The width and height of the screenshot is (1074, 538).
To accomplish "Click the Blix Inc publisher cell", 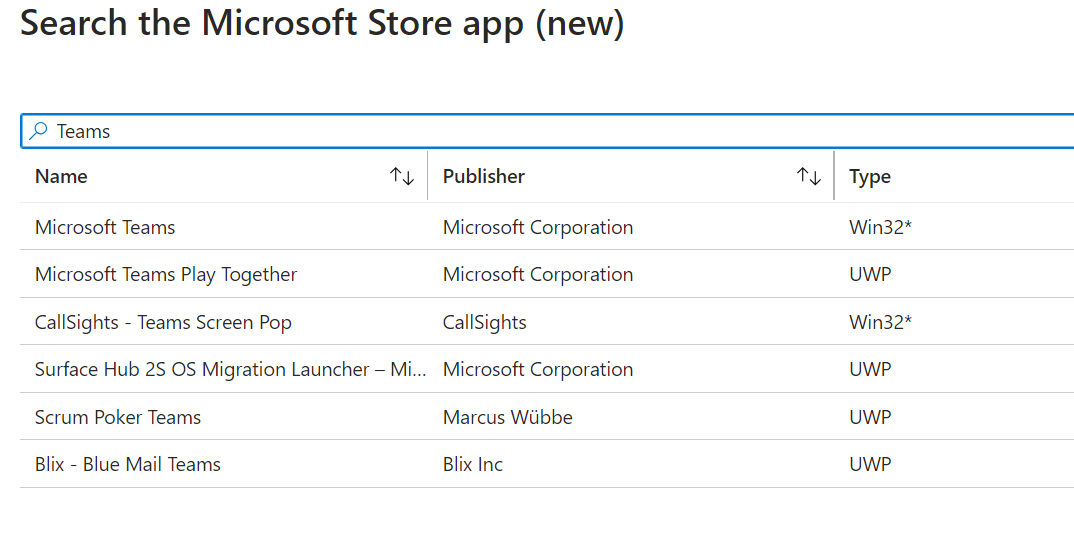I will [473, 464].
